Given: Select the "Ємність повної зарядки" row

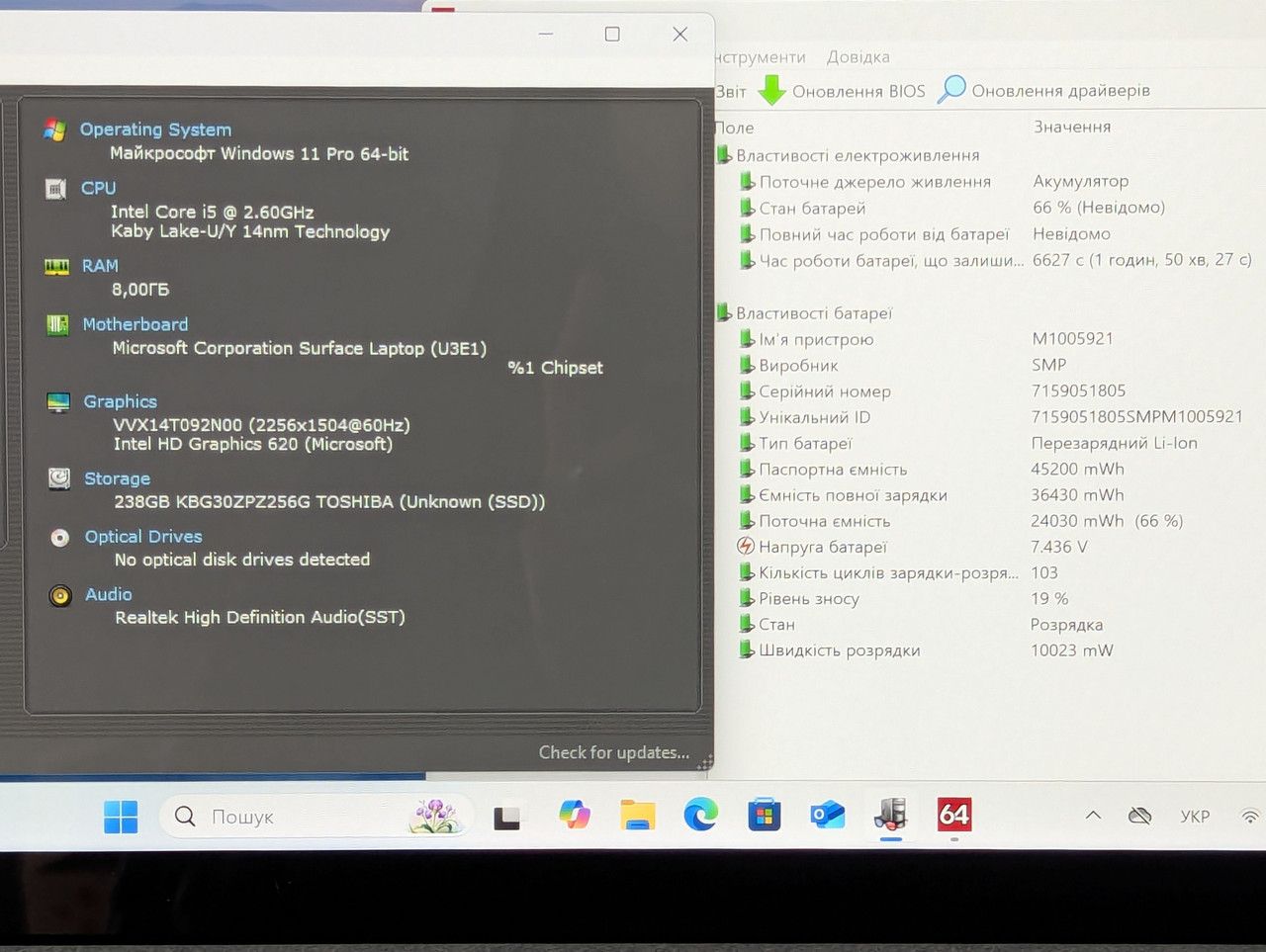Looking at the screenshot, I should [x=989, y=495].
